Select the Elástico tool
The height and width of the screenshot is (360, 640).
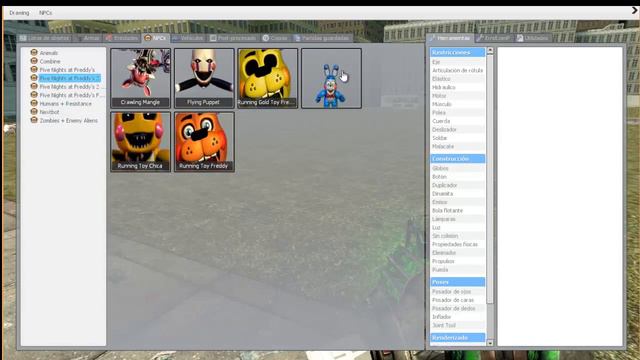(458, 79)
